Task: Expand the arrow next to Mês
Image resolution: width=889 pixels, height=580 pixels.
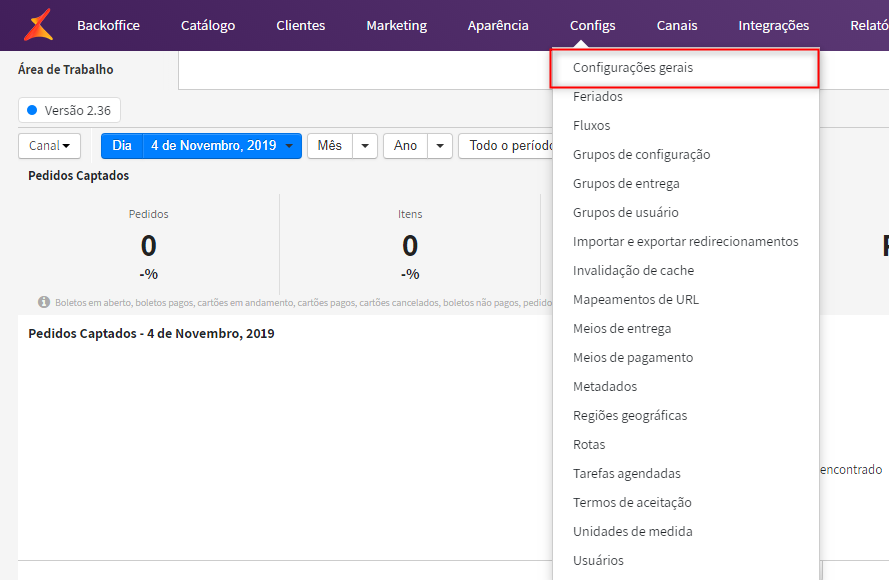Action: 365,146
